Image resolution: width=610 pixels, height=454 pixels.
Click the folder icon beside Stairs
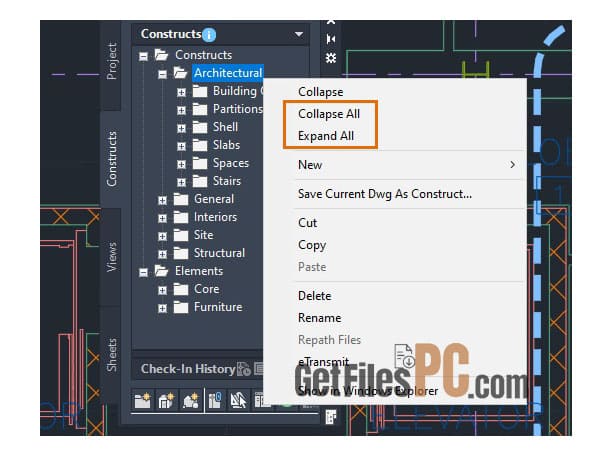(200, 181)
